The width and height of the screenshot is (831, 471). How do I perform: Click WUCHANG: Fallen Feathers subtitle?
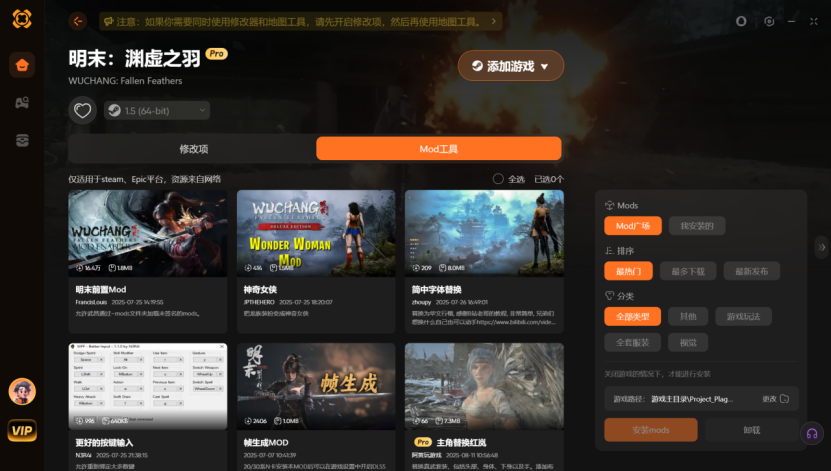point(125,81)
